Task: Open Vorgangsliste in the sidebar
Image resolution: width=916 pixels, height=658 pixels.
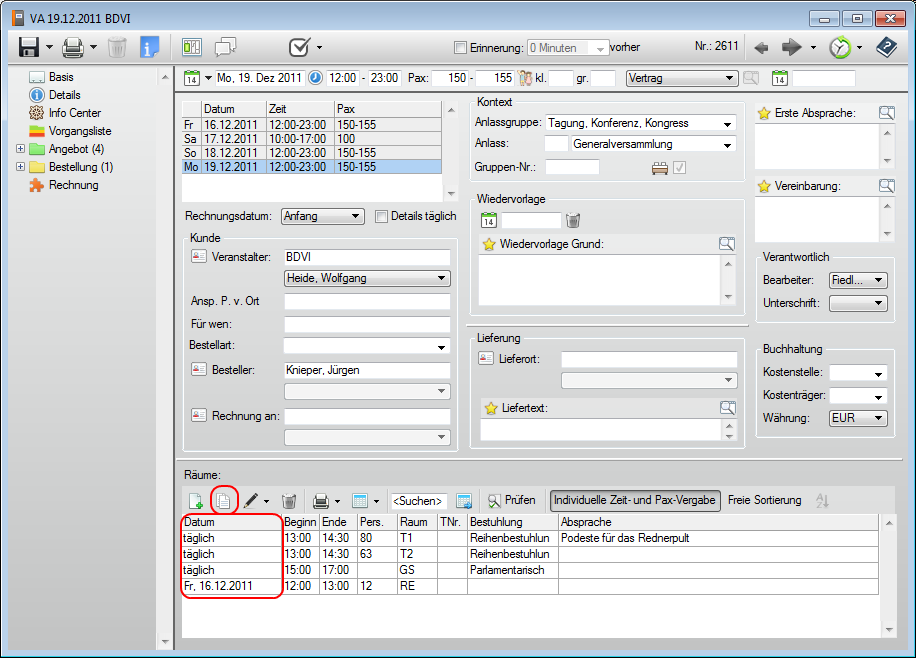Action: 80,131
